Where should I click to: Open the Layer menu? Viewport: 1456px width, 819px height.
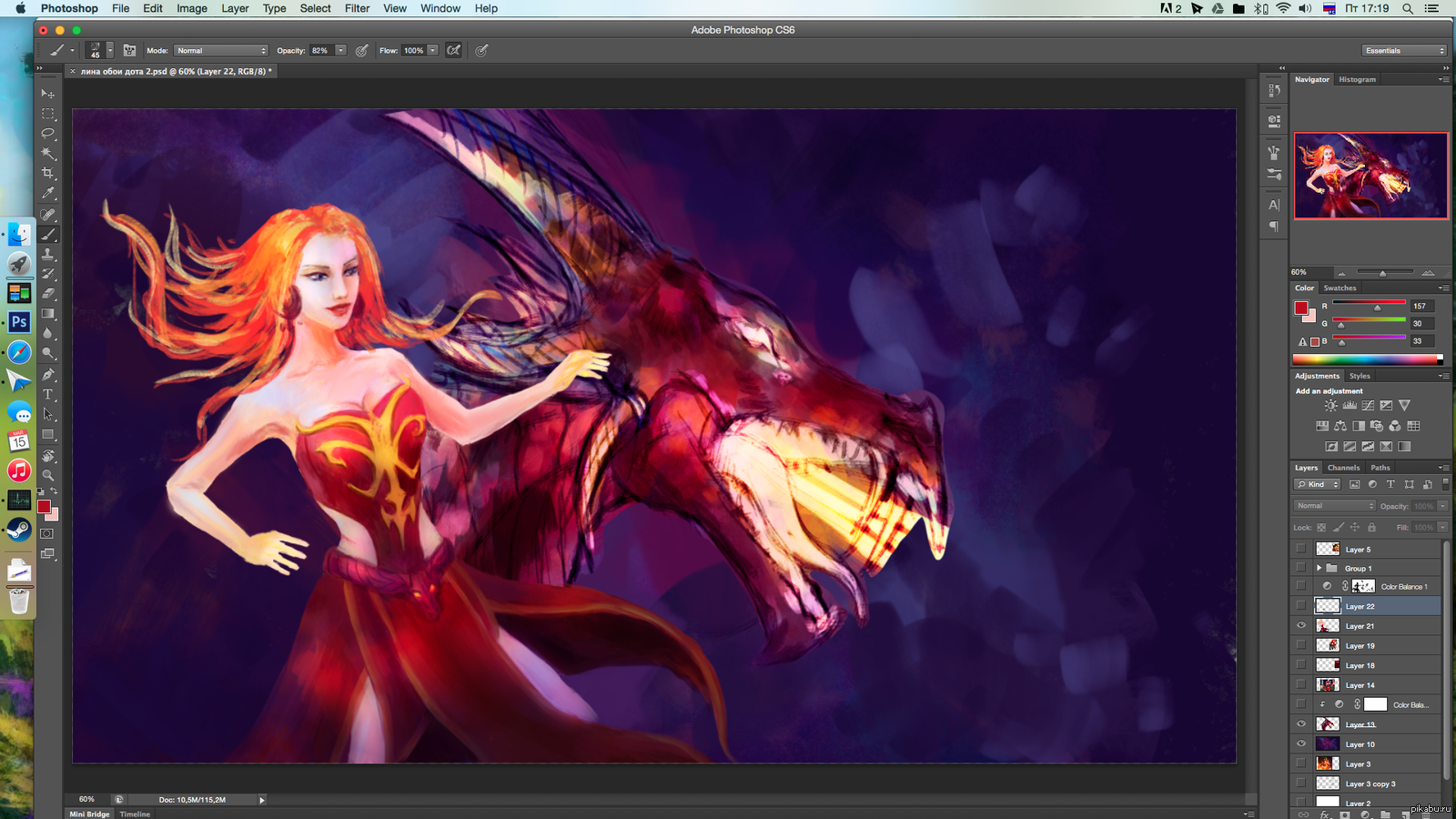tap(235, 8)
